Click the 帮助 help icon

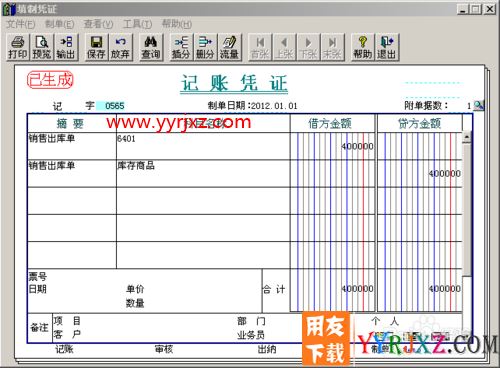pyautogui.click(x=363, y=47)
